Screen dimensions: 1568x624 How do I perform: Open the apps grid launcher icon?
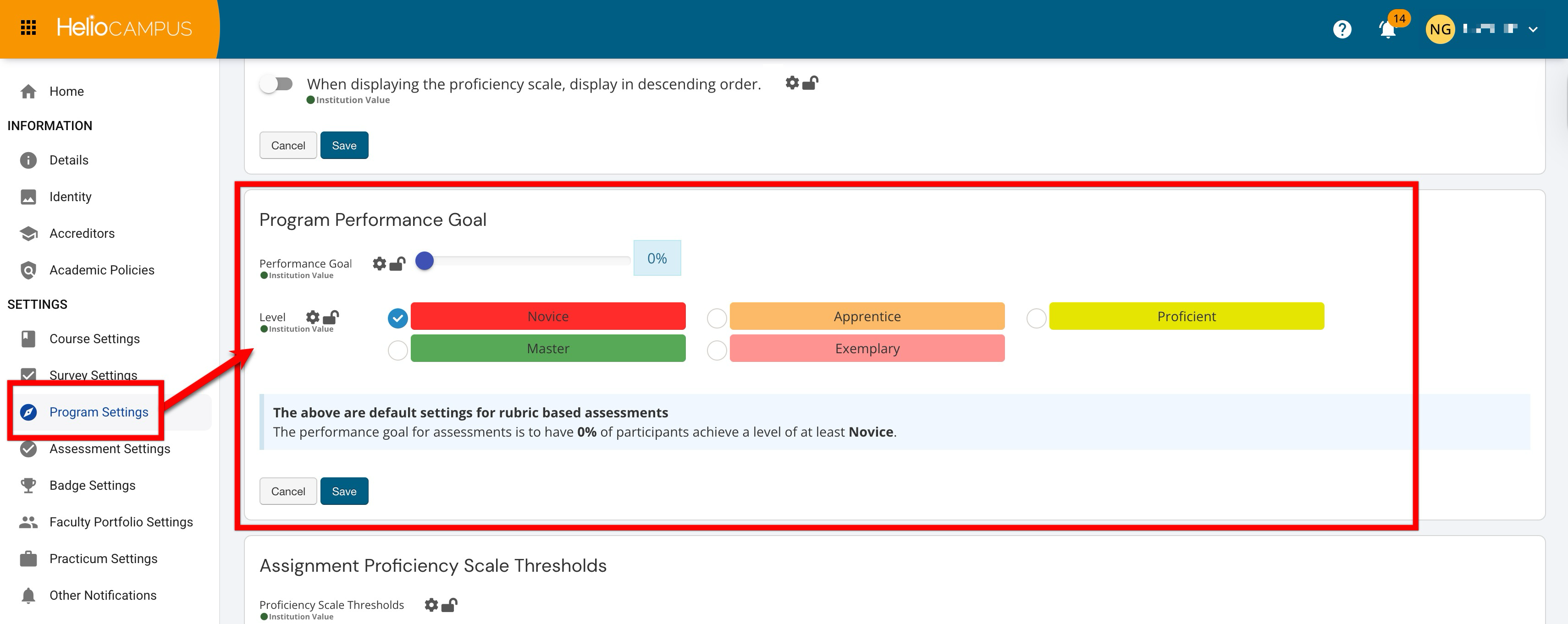[28, 28]
